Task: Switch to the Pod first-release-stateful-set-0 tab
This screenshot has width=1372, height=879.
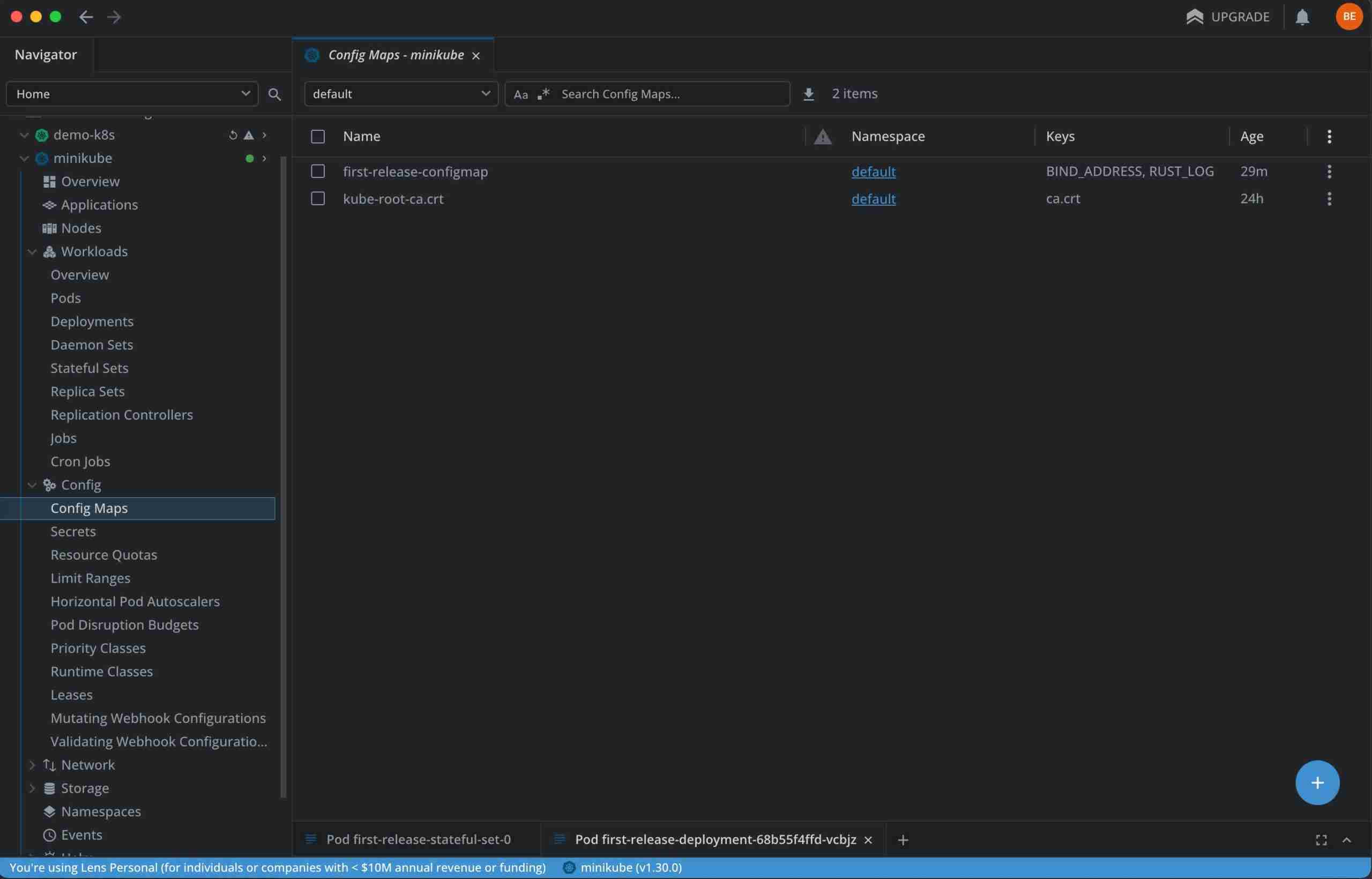Action: (419, 839)
